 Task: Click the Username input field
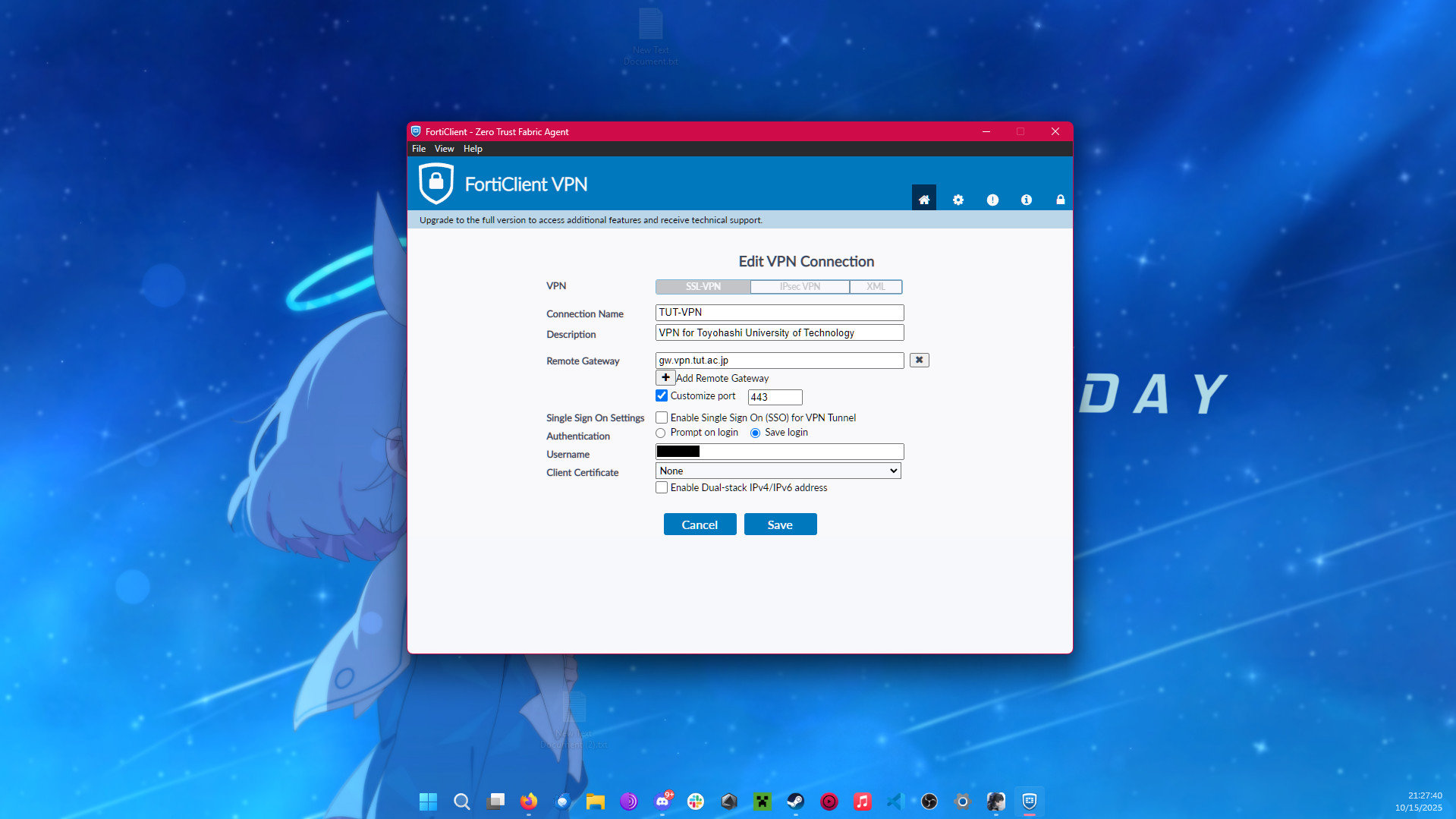[779, 452]
